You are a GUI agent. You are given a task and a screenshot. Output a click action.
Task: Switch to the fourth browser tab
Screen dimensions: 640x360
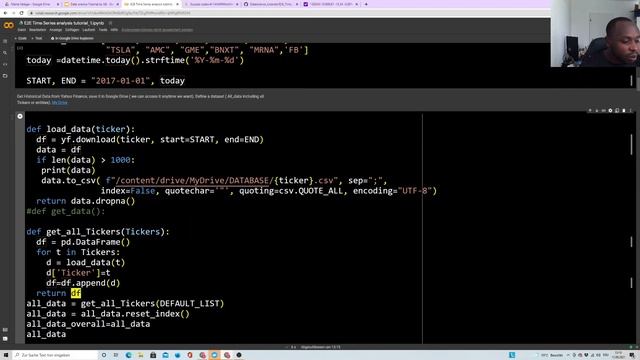[x=211, y=4]
